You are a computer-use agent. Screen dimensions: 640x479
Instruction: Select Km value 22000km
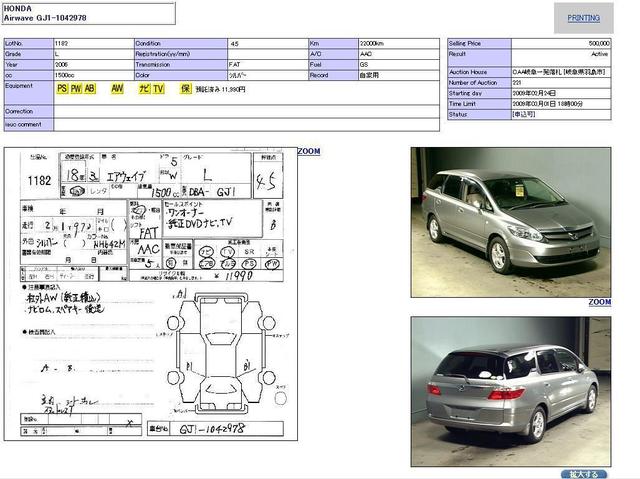(371, 43)
